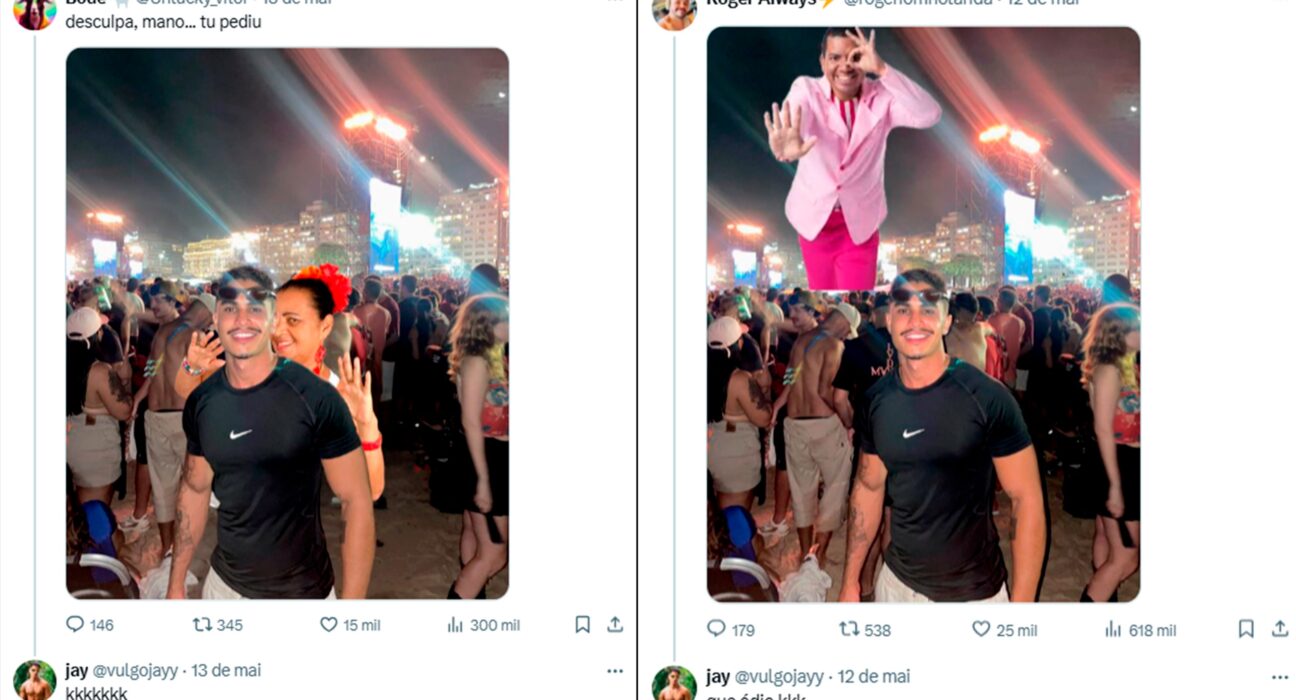Open view stats showing 618 mil

point(1115,629)
